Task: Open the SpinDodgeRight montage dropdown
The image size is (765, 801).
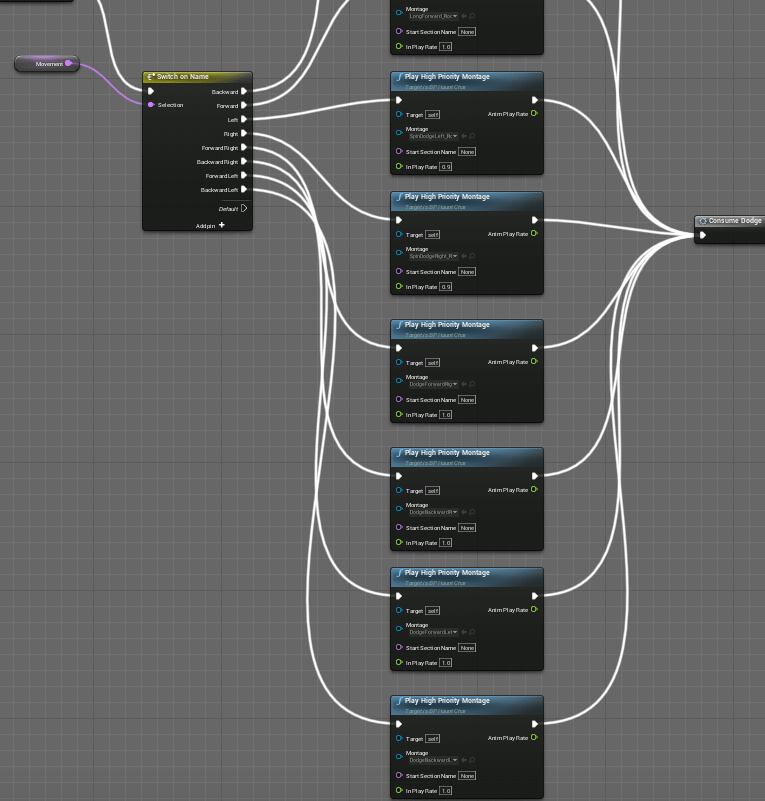Action: (433, 256)
